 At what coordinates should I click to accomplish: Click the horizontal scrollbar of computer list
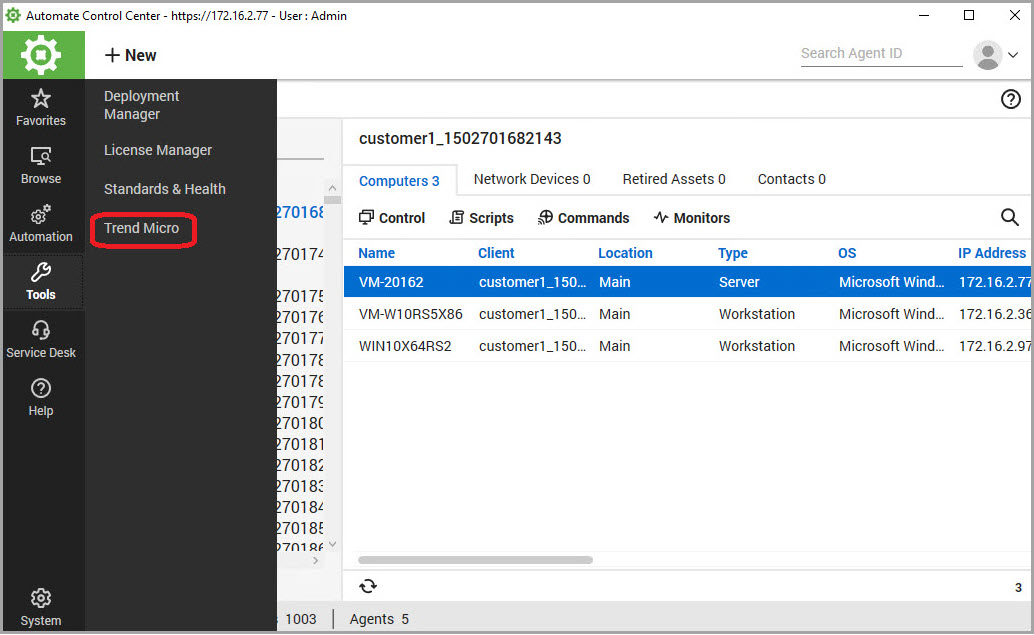tap(475, 560)
